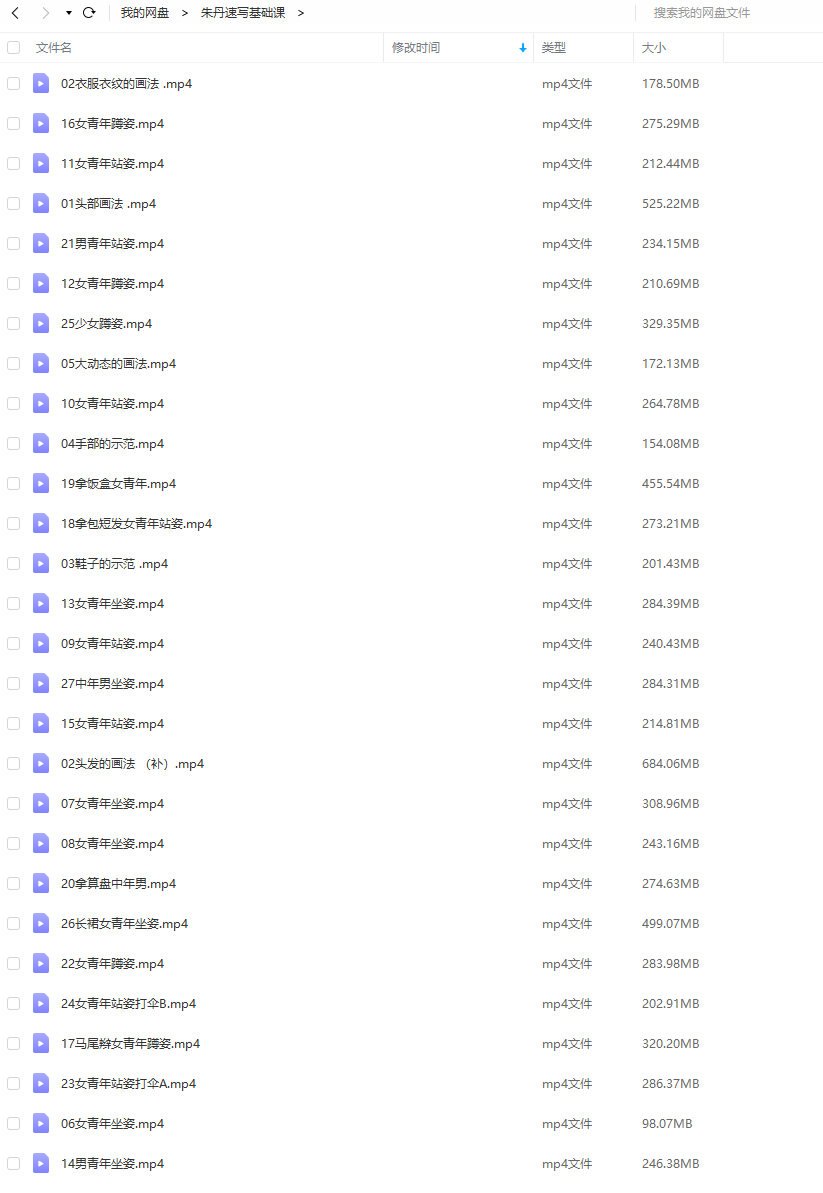Open the navigation history dropdown arrow
Viewport: 823px width, 1193px height.
click(68, 13)
